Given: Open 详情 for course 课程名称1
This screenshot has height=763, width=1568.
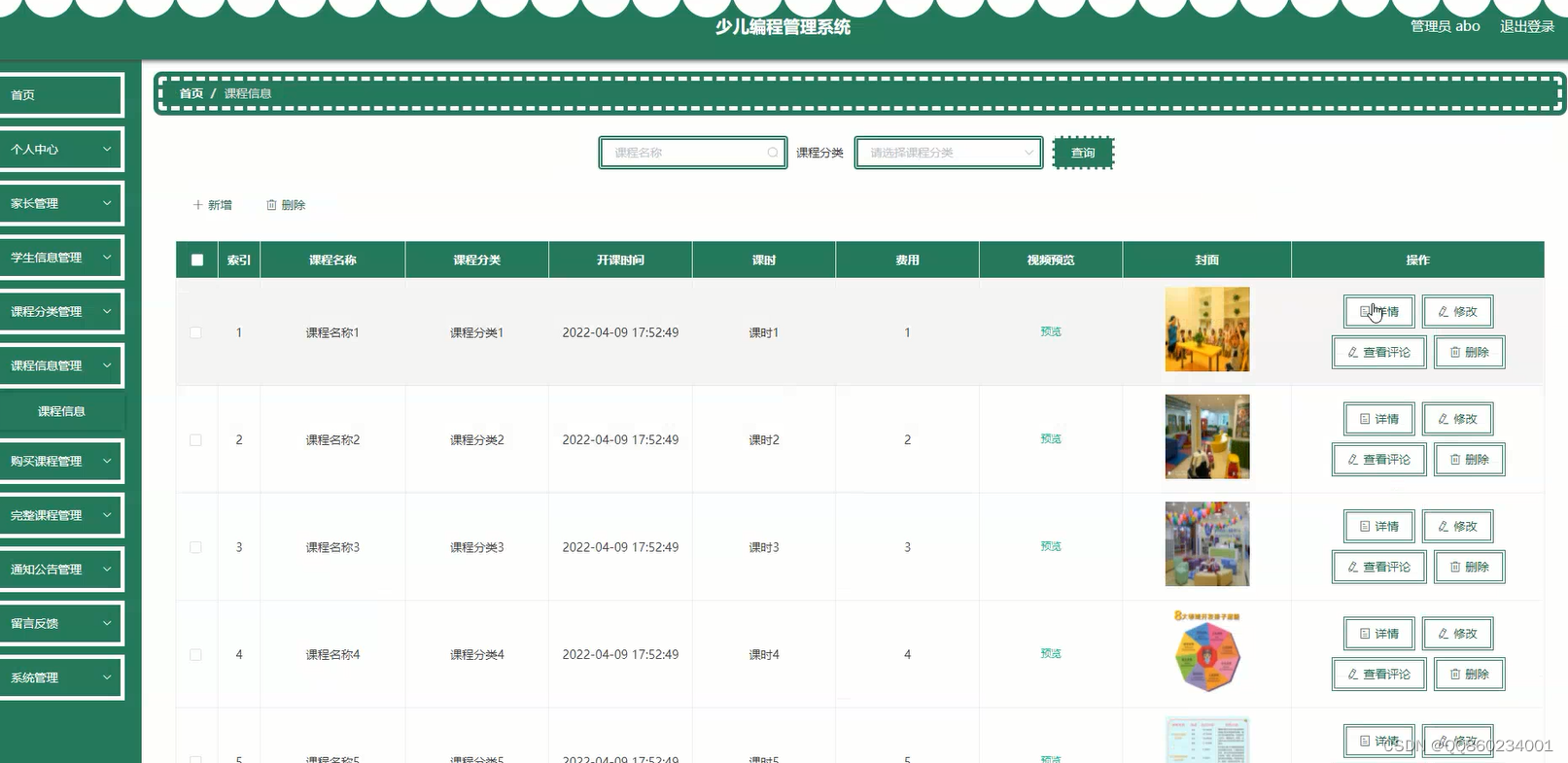Looking at the screenshot, I should pyautogui.click(x=1379, y=312).
